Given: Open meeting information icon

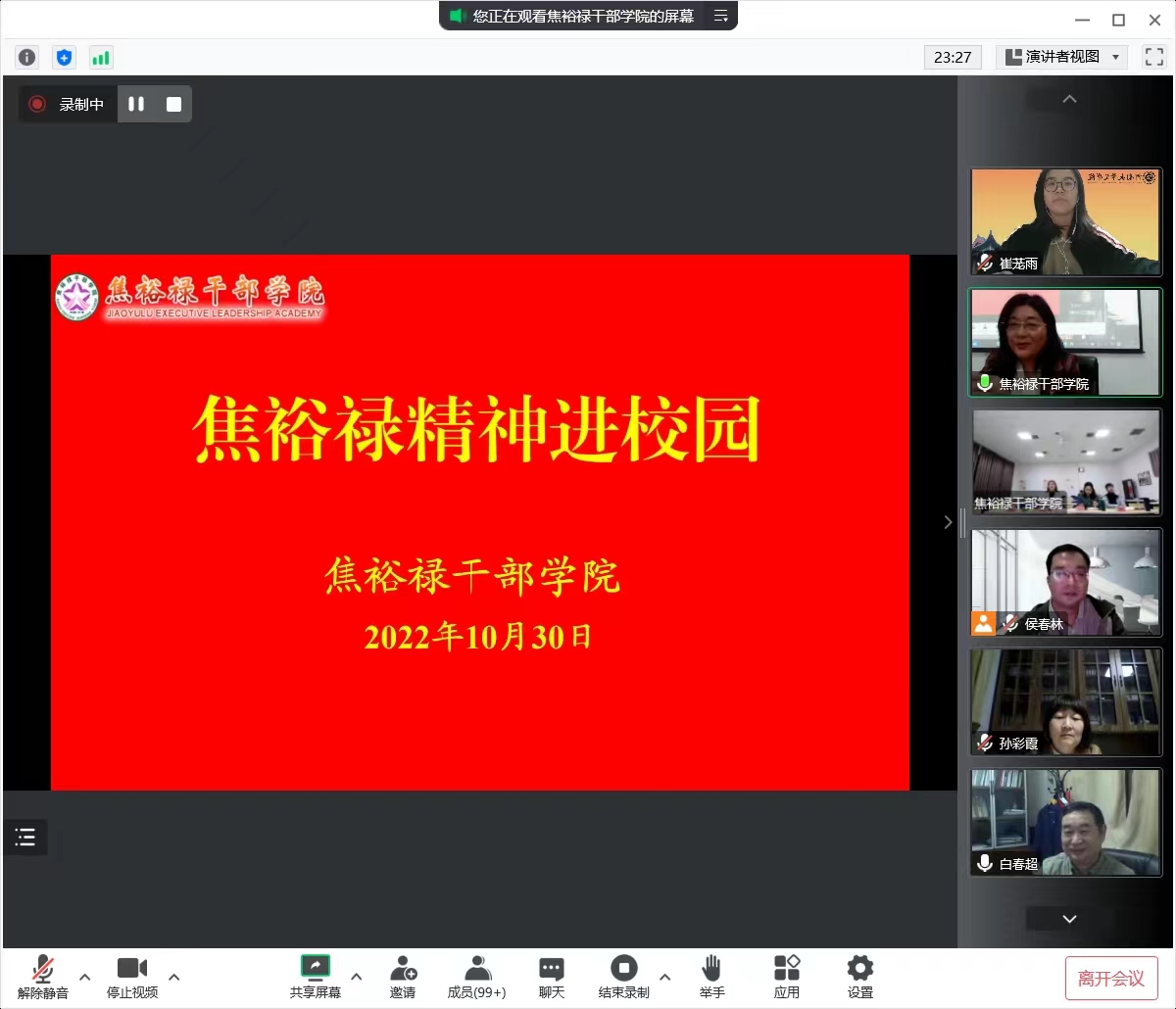Looking at the screenshot, I should click(27, 58).
